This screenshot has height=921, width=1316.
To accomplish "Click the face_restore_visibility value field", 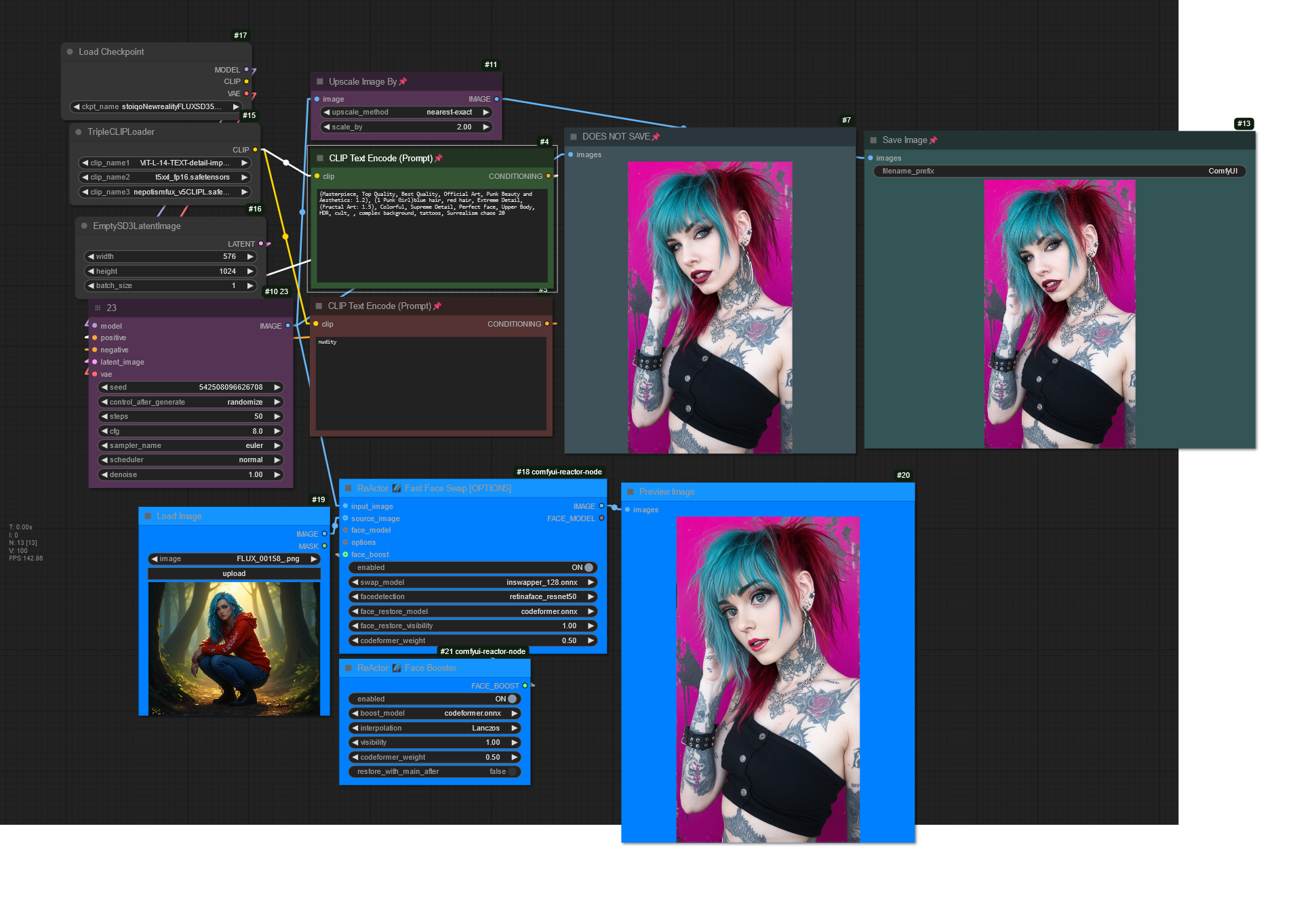I will click(x=473, y=626).
